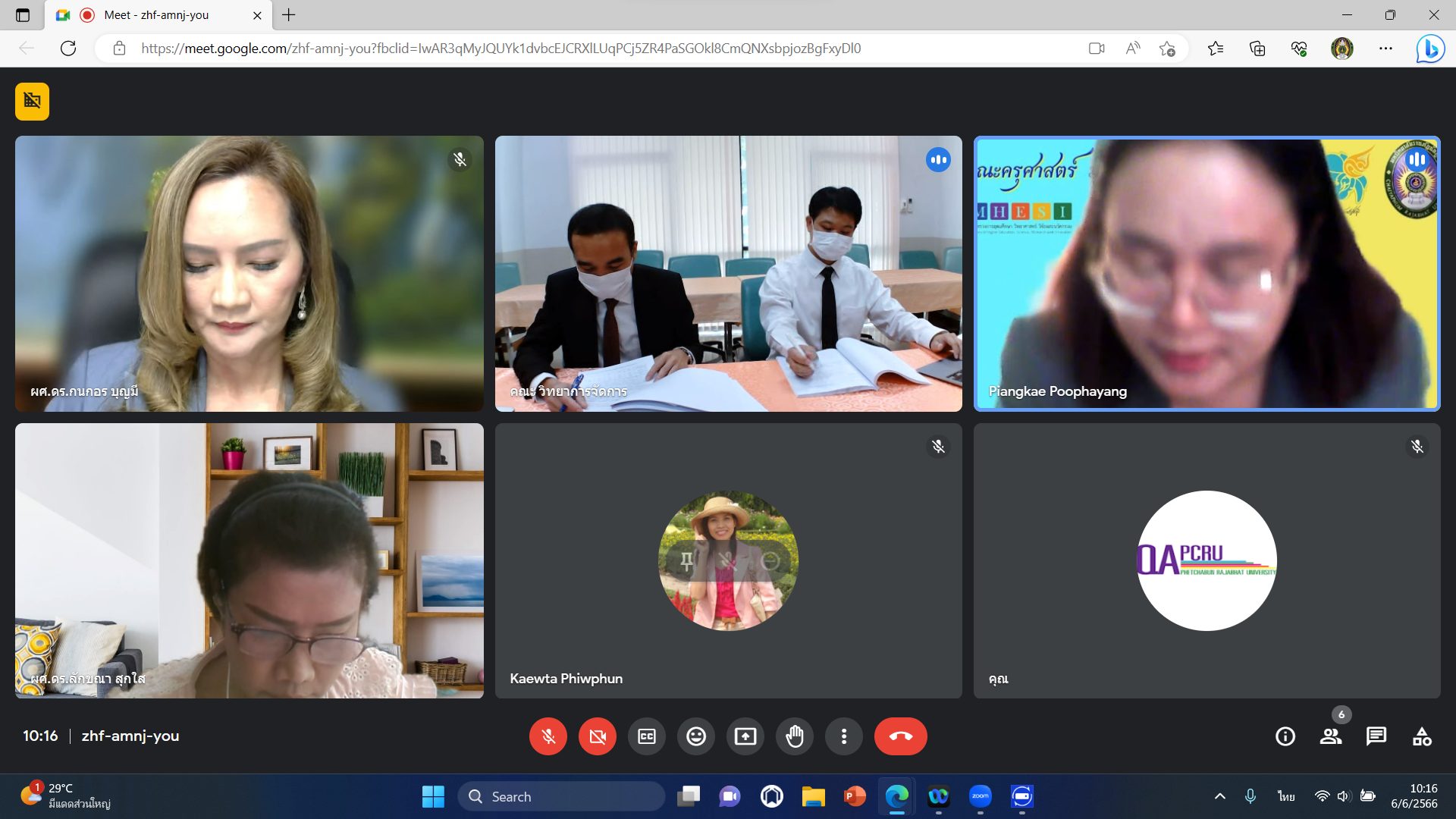Click the yellow camera-off indicator icon
This screenshot has width=1456, height=819.
32,101
